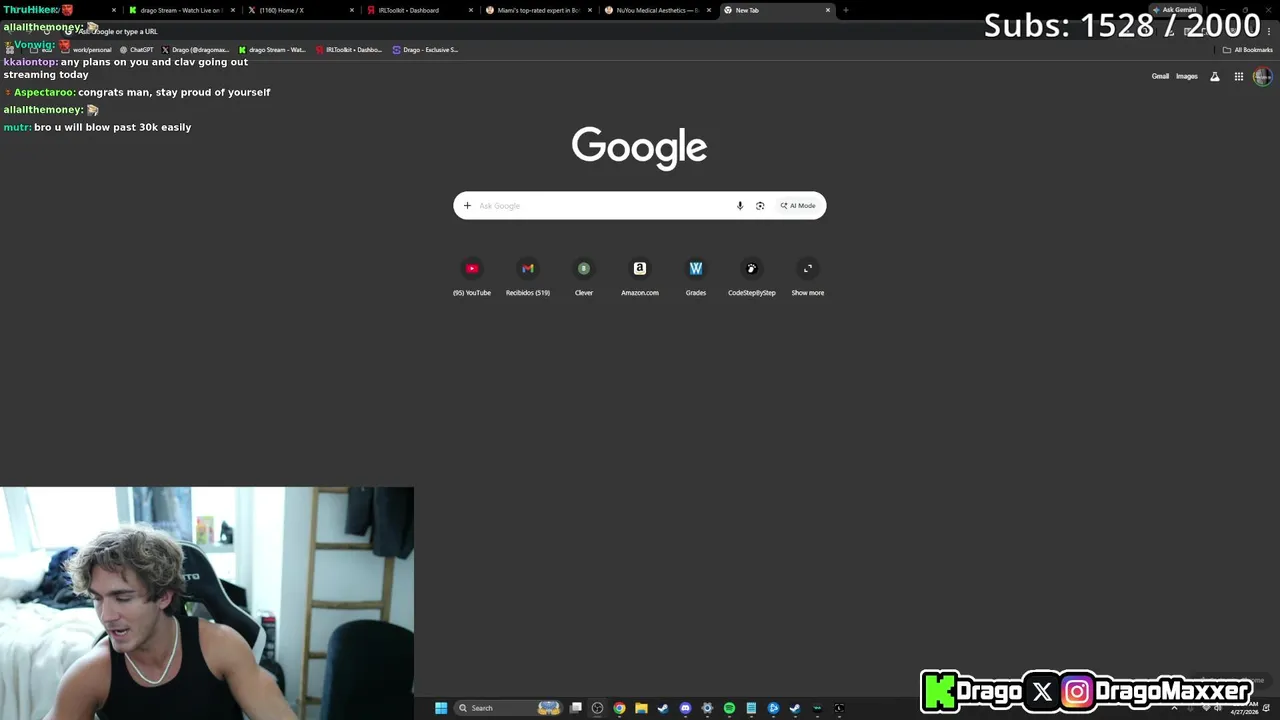Open Google Chrome from taskbar
The height and width of the screenshot is (720, 1280).
[619, 708]
